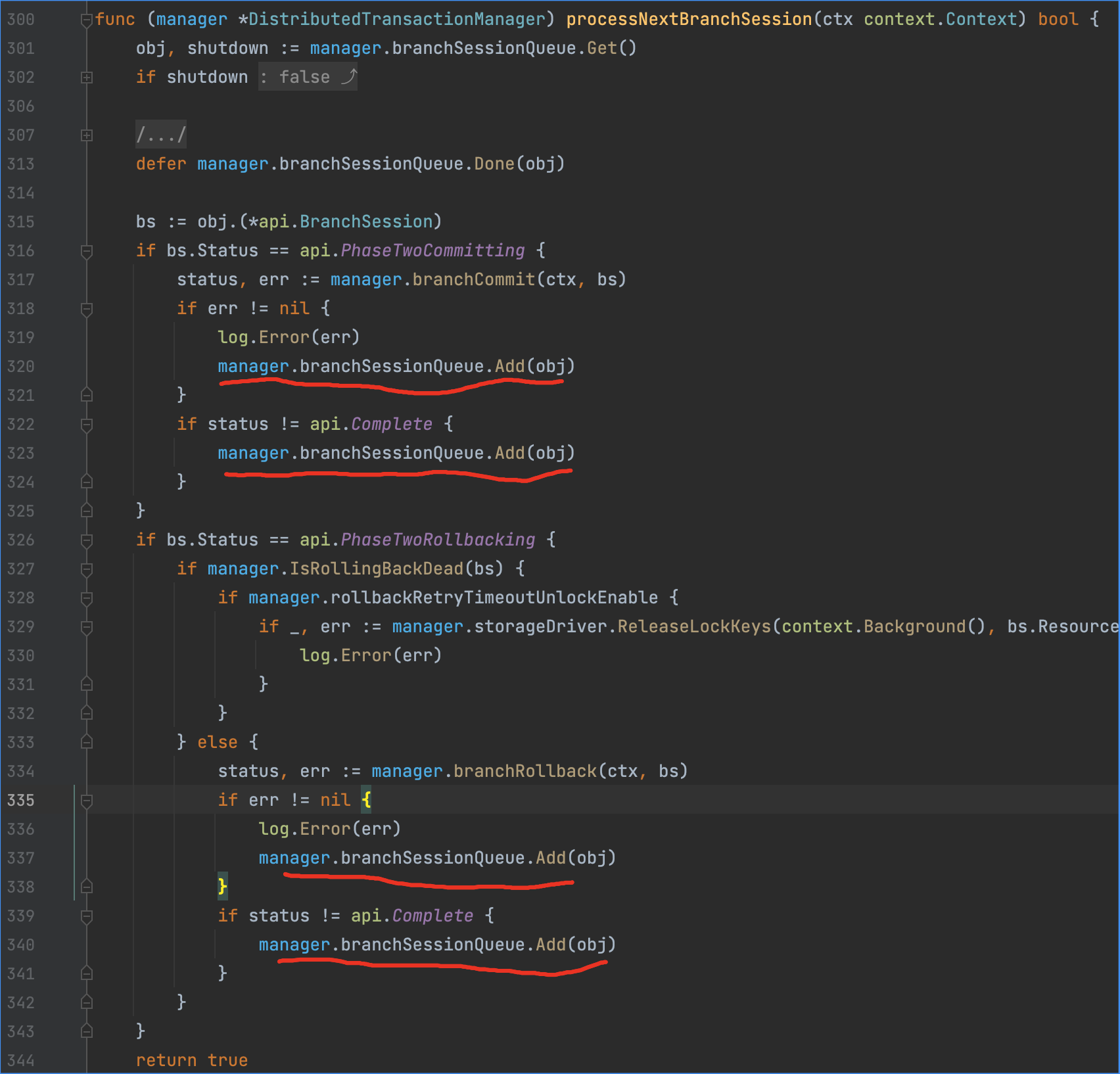Viewport: 1120px width, 1074px height.
Task: Click the highlighted closing brace on line 338
Action: [x=222, y=887]
